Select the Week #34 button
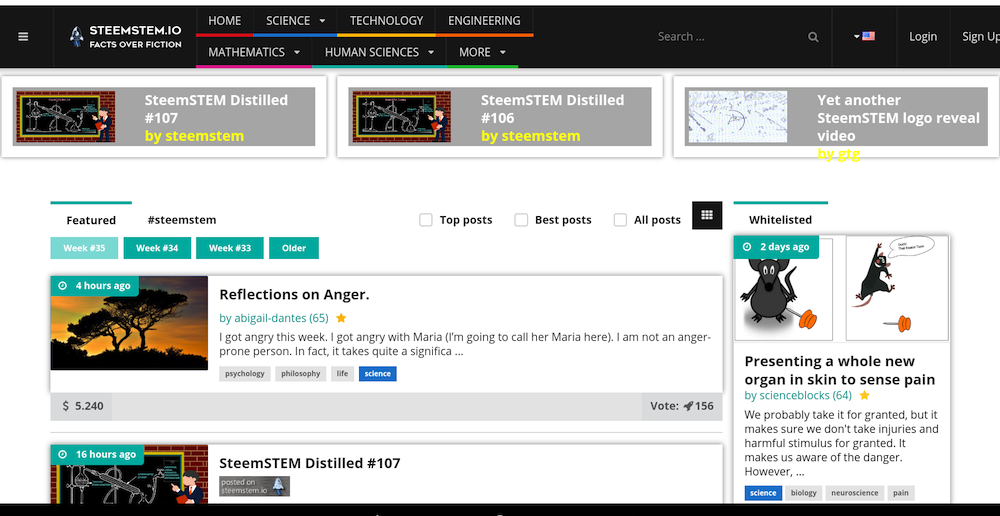 click(x=157, y=248)
